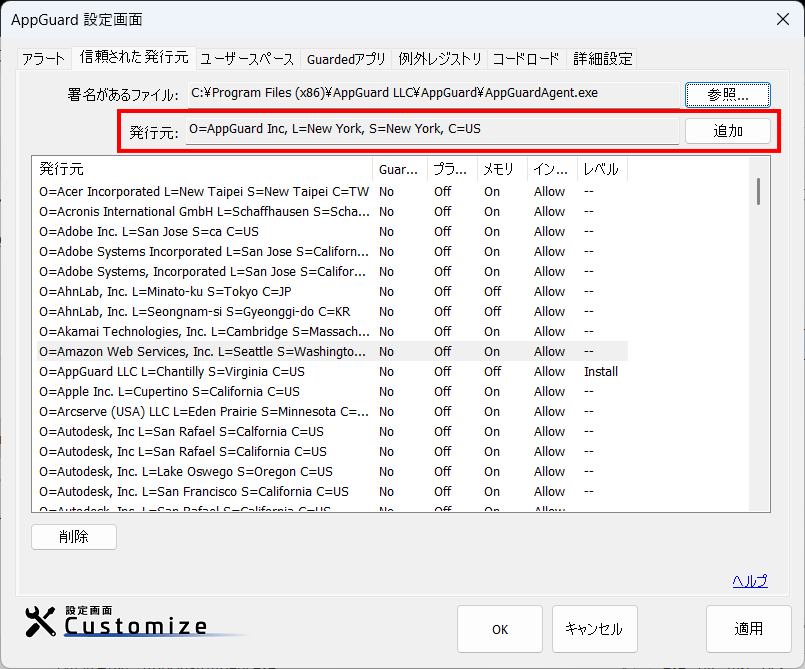The height and width of the screenshot is (669, 805).
Task: Click the 参照... browse button
Action: click(x=727, y=94)
